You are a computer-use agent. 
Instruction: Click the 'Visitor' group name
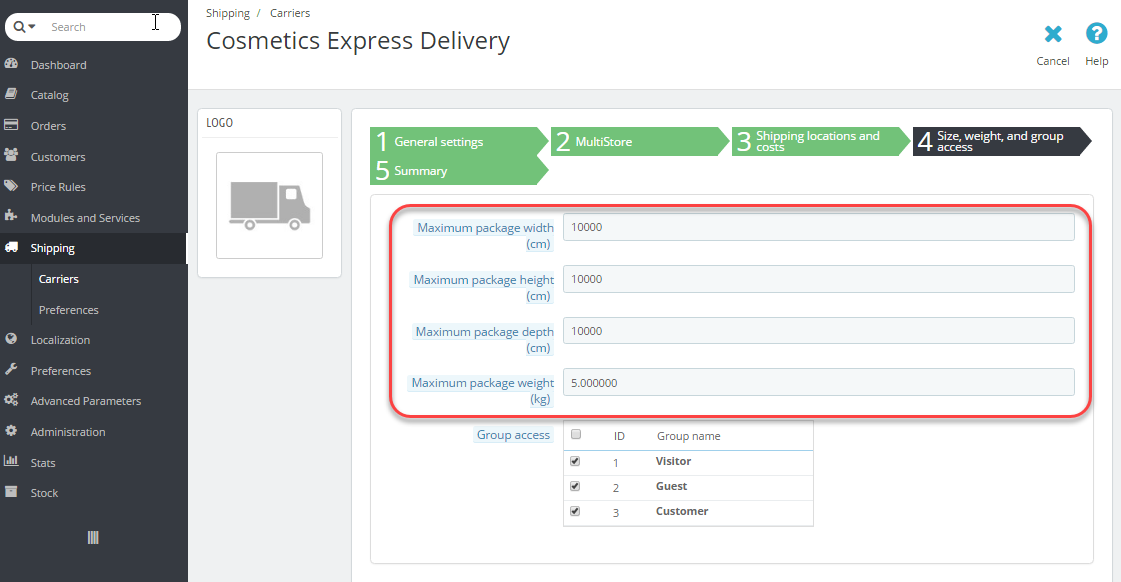[x=673, y=461]
